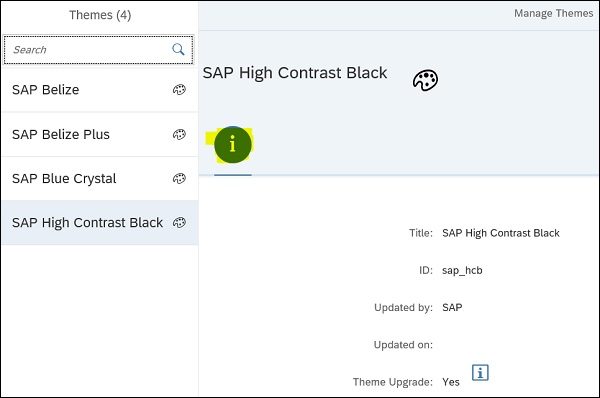Click the palette icon beside SAP Blue Crystal
Screen dimensions: 600x398
[179, 178]
